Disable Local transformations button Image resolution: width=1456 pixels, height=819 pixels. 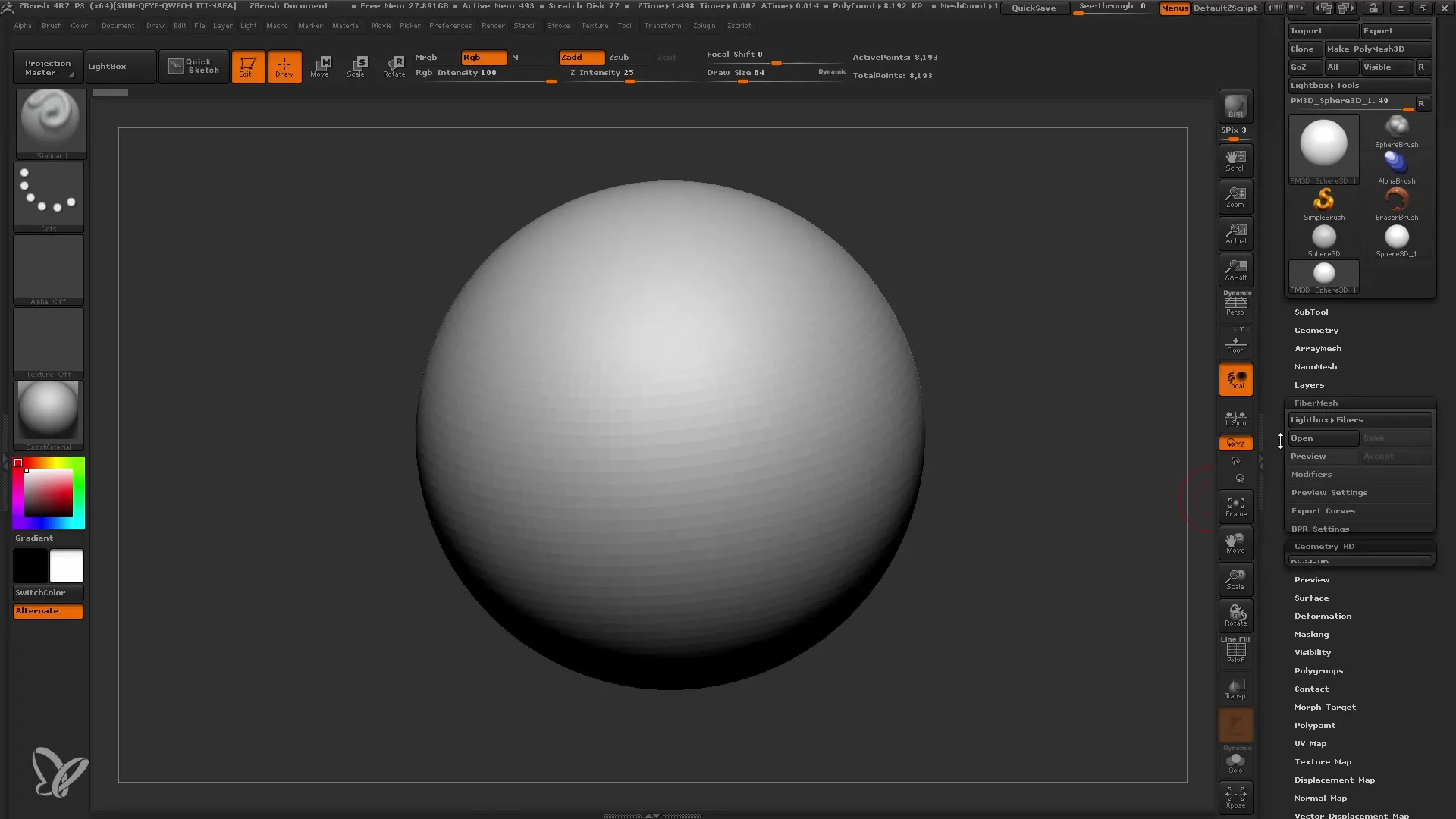click(1235, 379)
